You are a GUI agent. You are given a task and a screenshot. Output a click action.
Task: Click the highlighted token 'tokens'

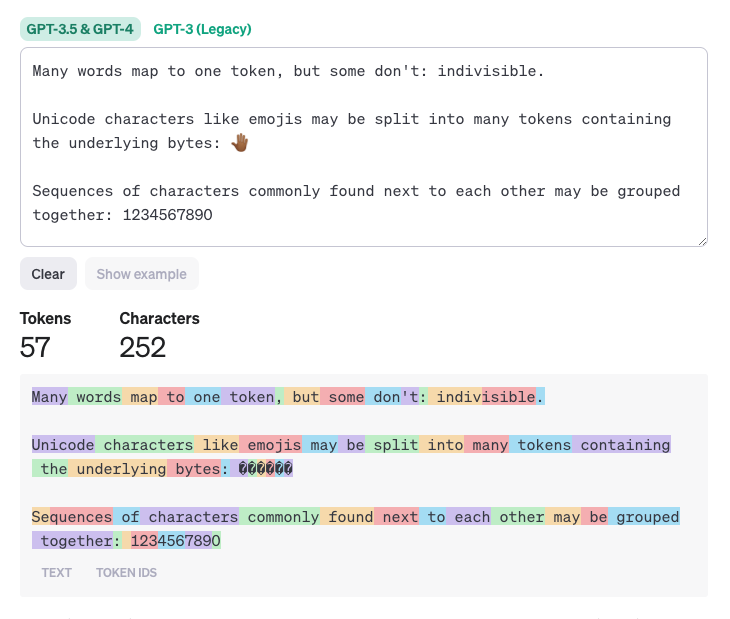click(541, 444)
